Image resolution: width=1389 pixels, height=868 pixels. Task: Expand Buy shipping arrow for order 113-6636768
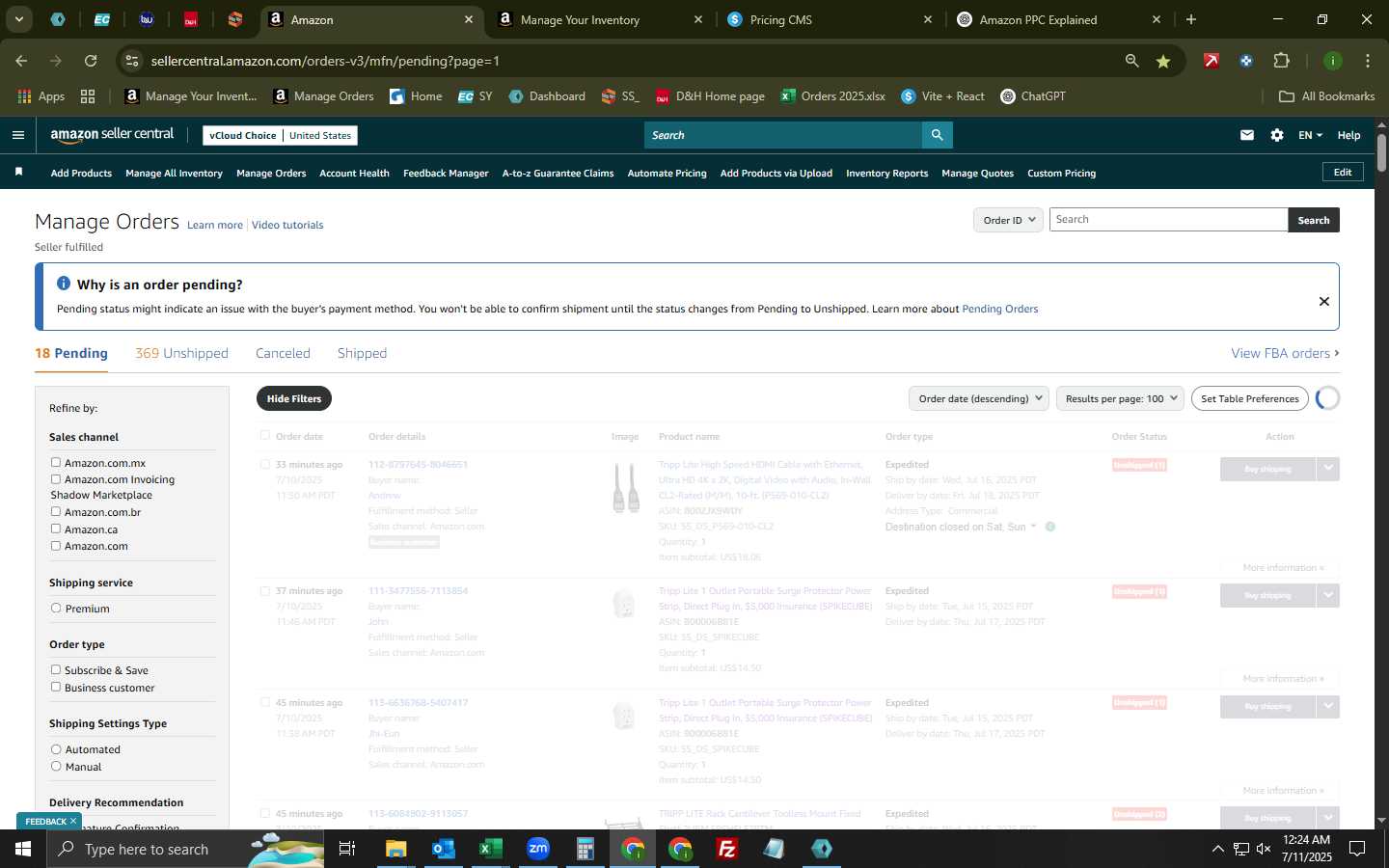coord(1328,706)
